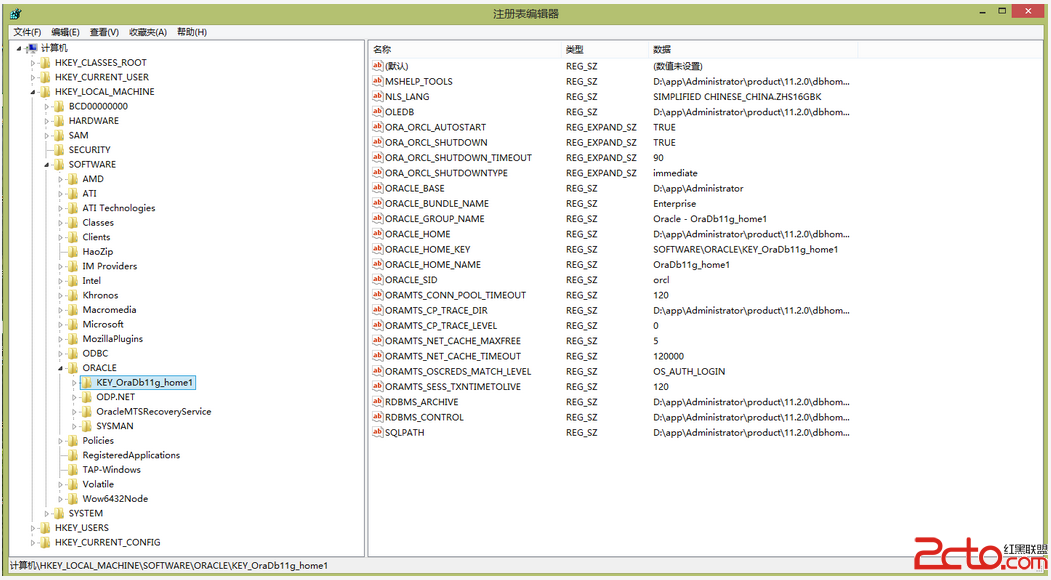This screenshot has width=1051, height=580.
Task: Select the ORACLE_BUNDLE_NAME value name
Action: 437,204
